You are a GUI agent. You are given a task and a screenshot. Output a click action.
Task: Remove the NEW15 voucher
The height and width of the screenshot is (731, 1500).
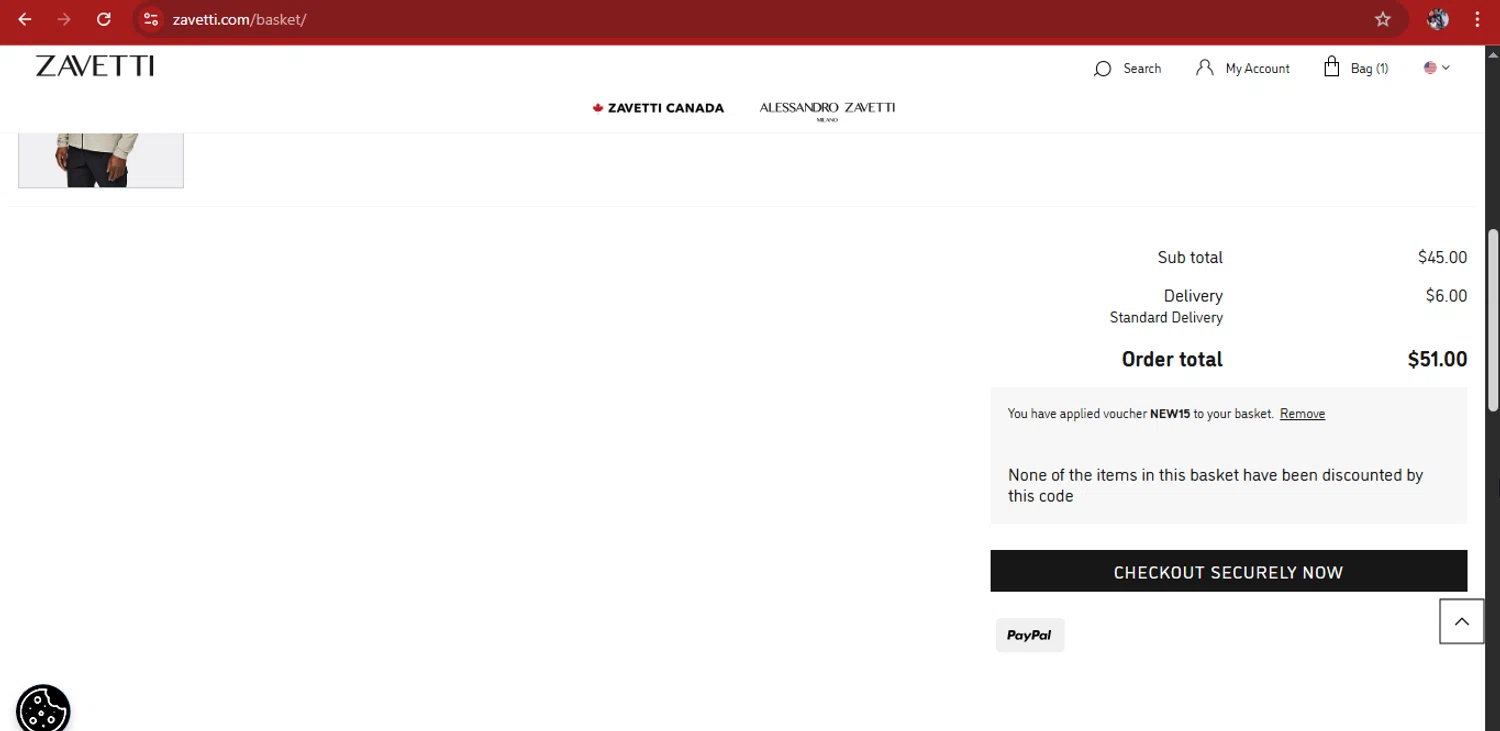1302,414
